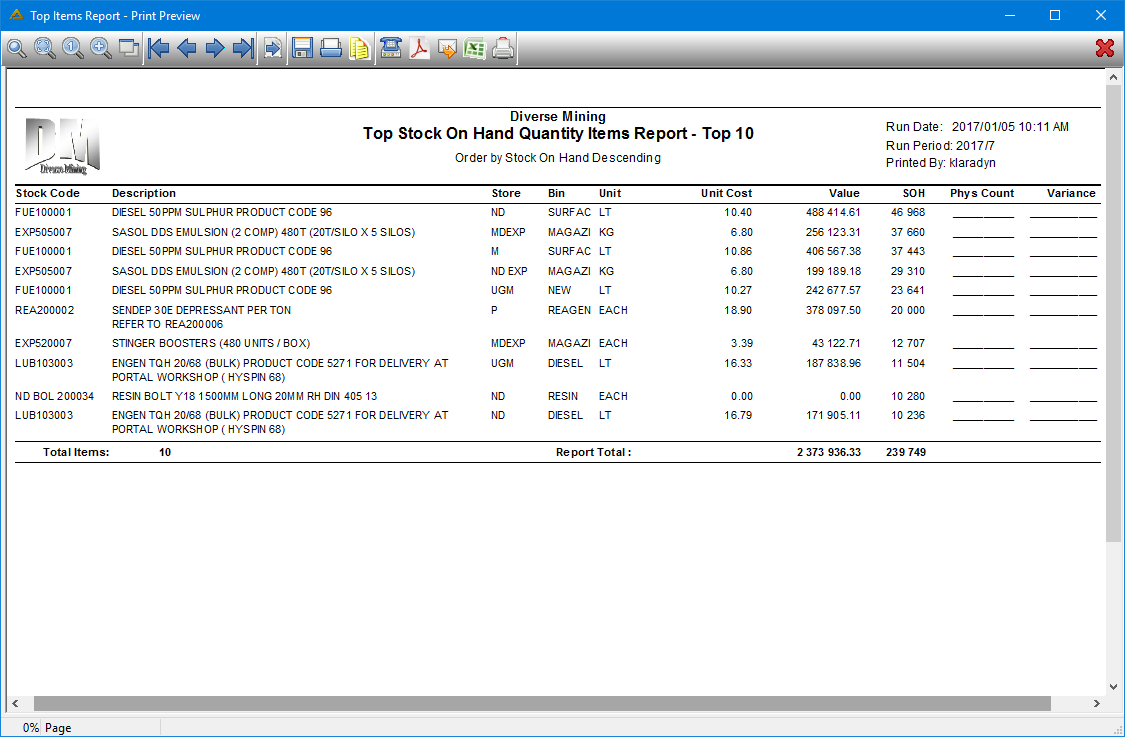The image size is (1125, 737).
Task: Email the report using envelope icon
Action: tap(447, 49)
